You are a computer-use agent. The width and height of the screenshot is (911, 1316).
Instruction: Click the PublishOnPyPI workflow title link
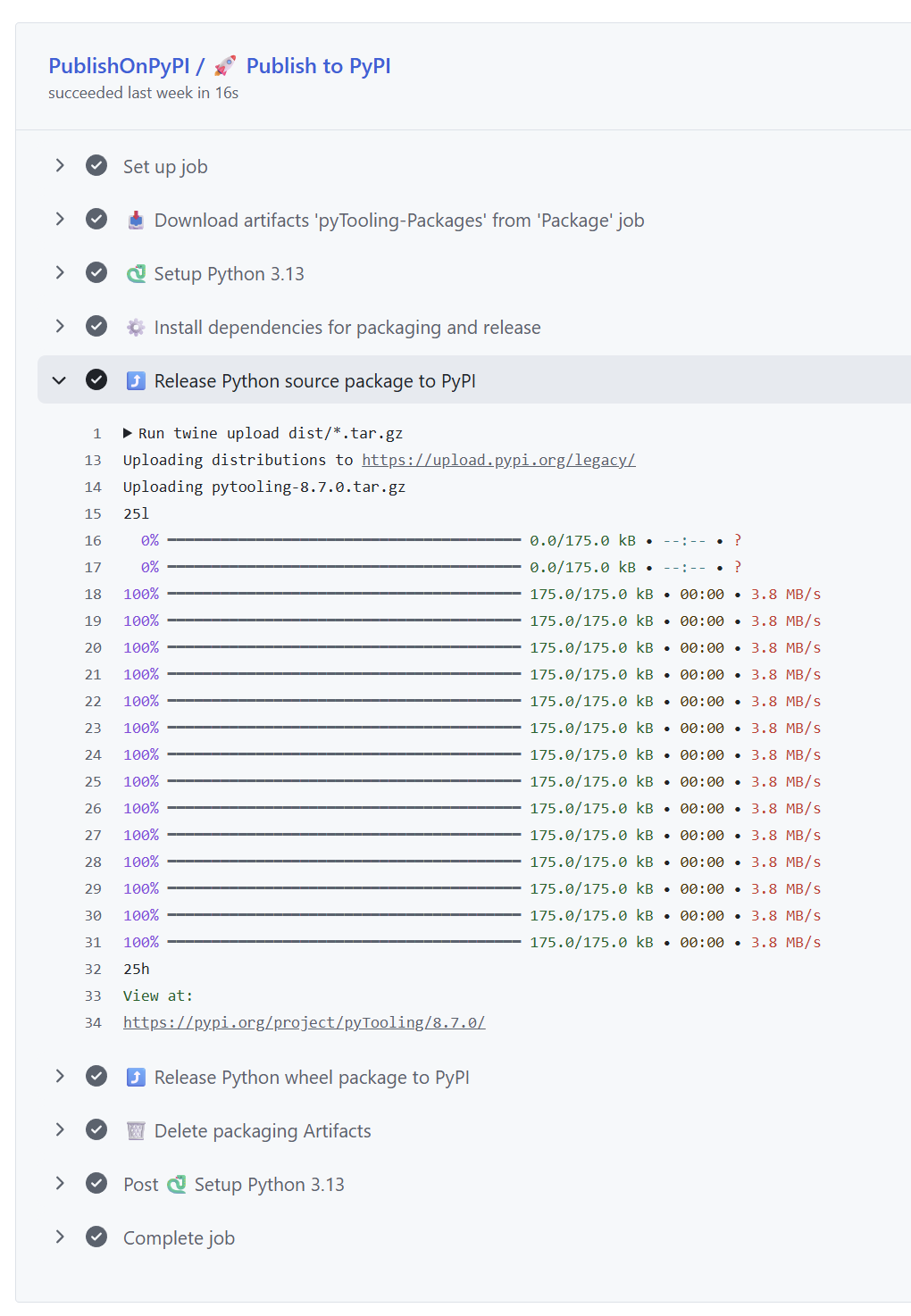119,66
